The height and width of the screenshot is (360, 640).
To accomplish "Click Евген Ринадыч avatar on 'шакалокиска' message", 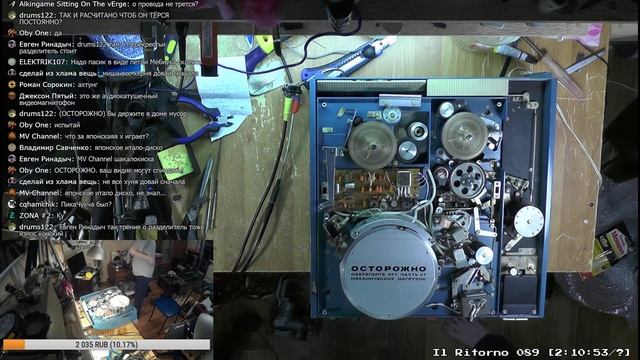I will (x=12, y=159).
